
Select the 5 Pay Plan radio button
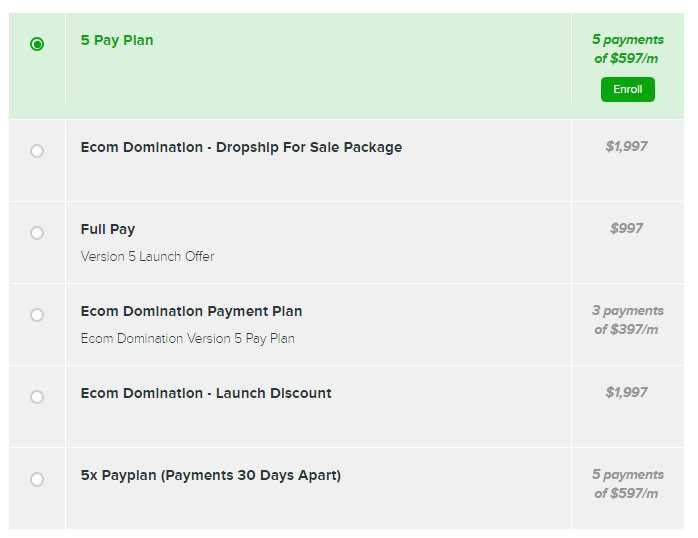[37, 44]
